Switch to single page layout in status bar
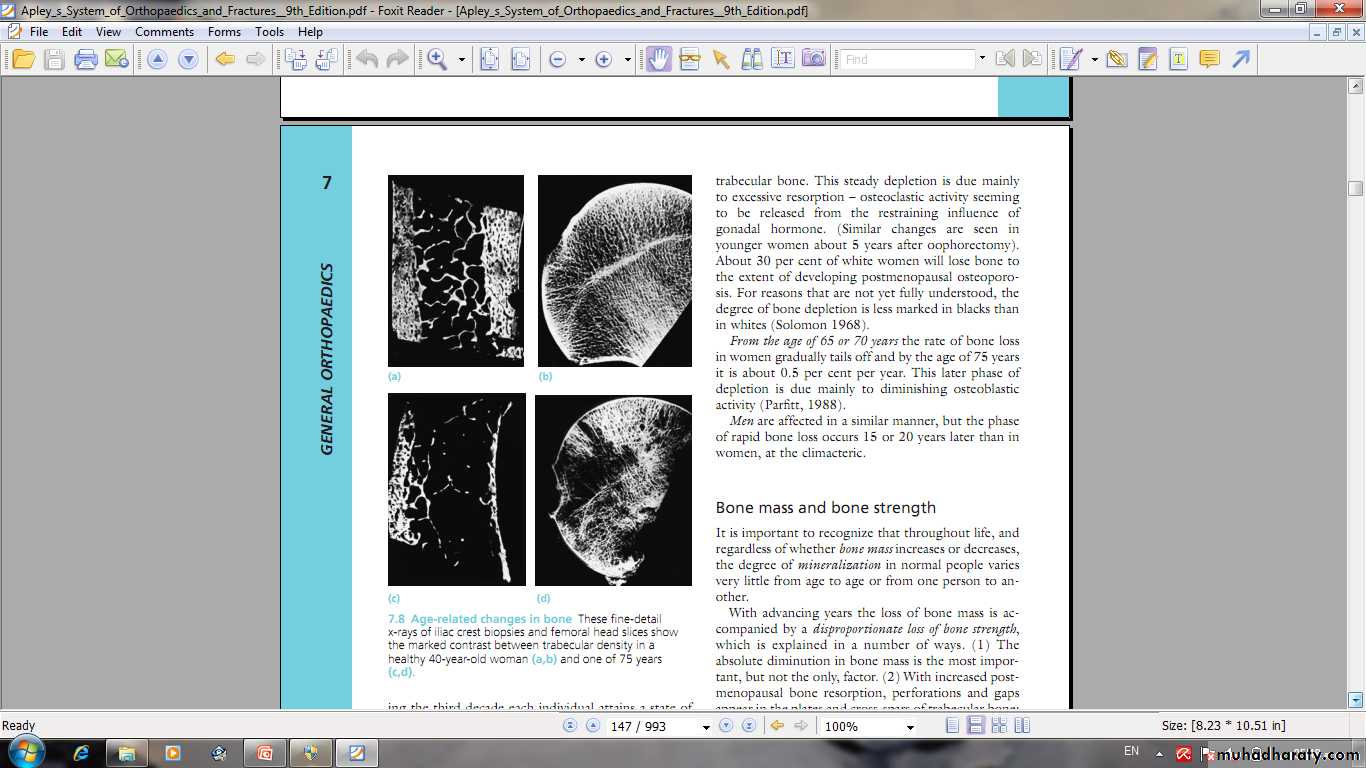1366x768 pixels. click(x=953, y=726)
